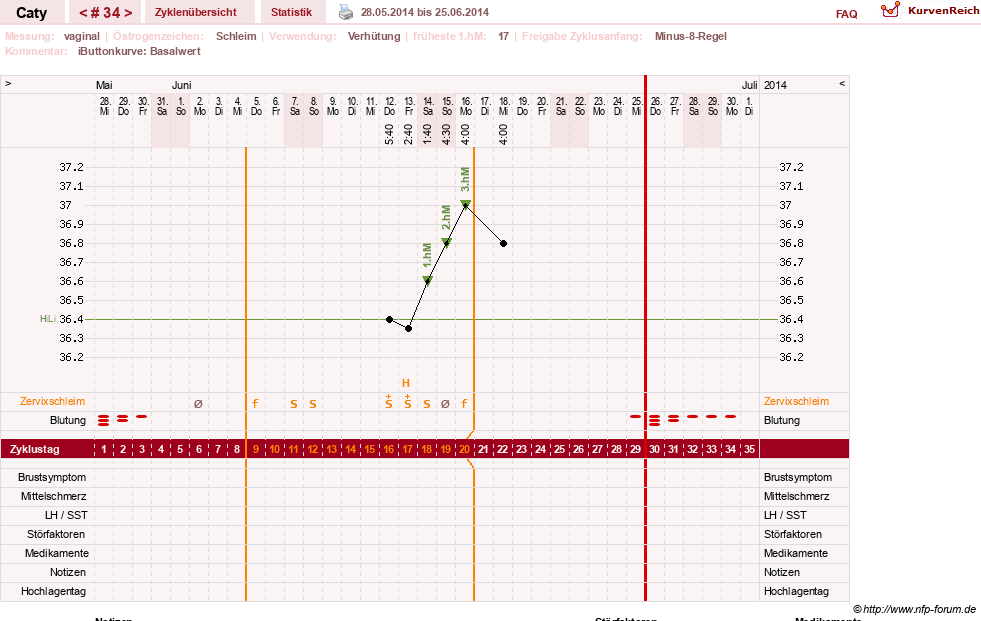This screenshot has height=621, width=981.
Task: Click the left Mittelschmerz row label
Action: pyautogui.click(x=53, y=497)
